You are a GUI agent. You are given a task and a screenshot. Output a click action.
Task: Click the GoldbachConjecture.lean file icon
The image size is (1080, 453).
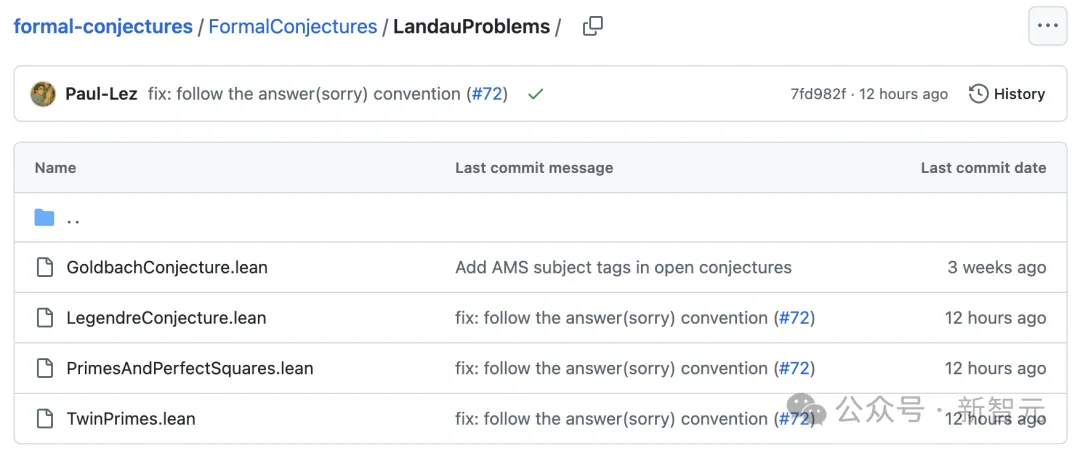coord(44,268)
